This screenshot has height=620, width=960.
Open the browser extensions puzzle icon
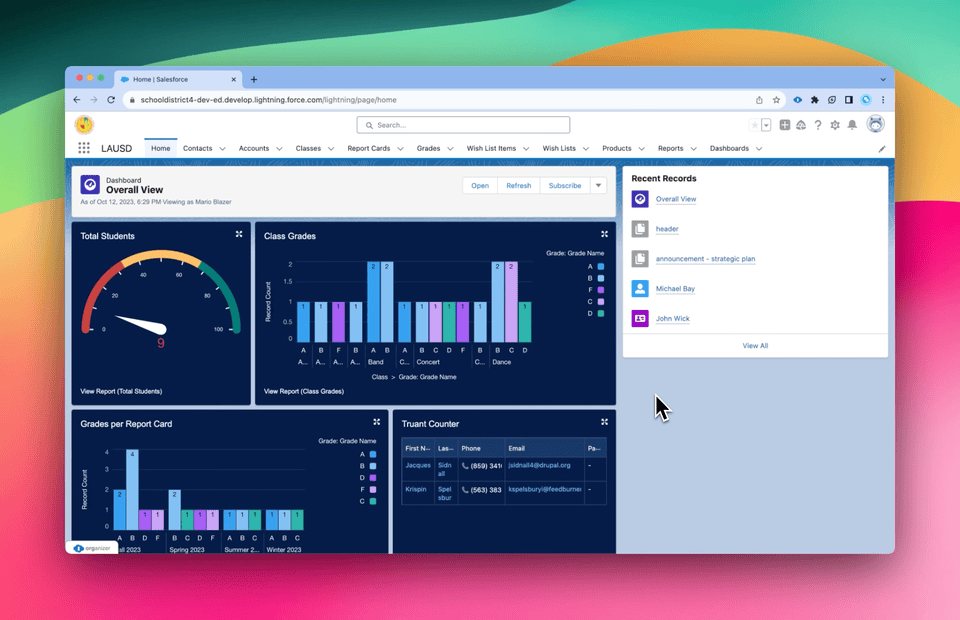pos(814,100)
